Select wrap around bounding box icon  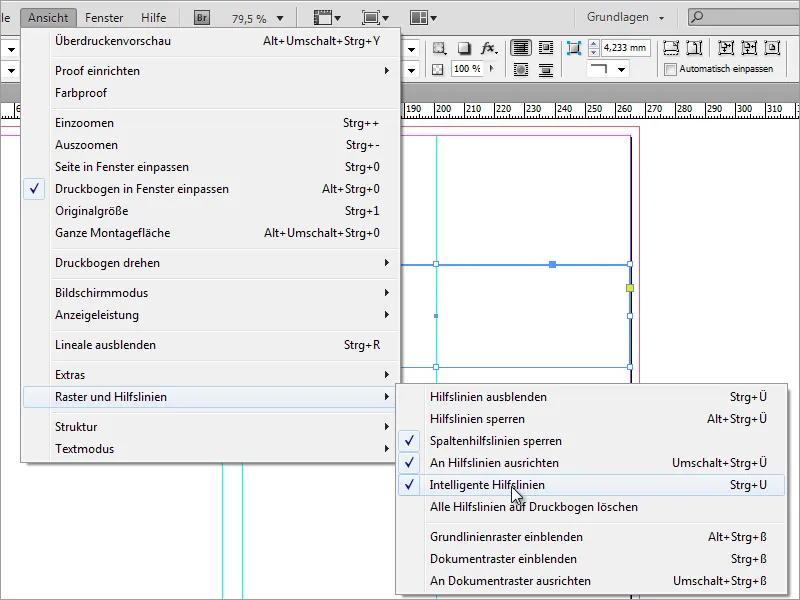(546, 48)
